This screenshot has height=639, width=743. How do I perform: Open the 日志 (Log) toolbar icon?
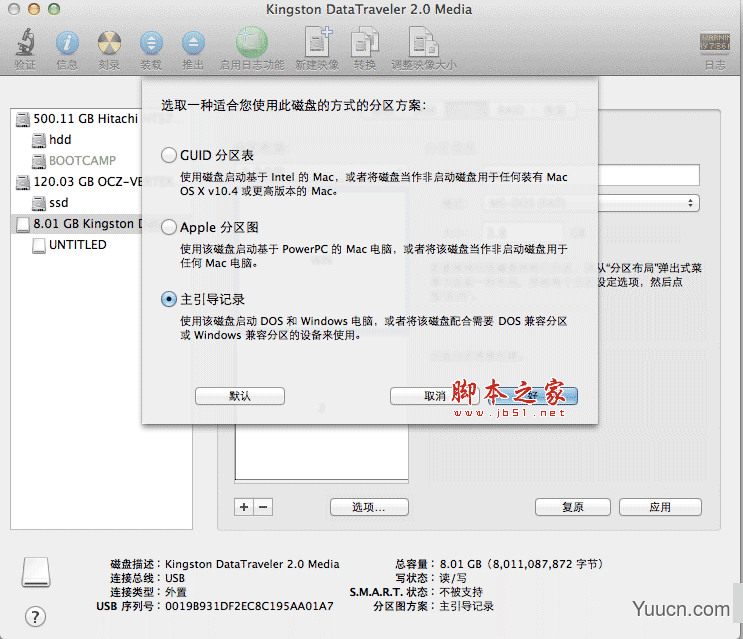pos(715,42)
